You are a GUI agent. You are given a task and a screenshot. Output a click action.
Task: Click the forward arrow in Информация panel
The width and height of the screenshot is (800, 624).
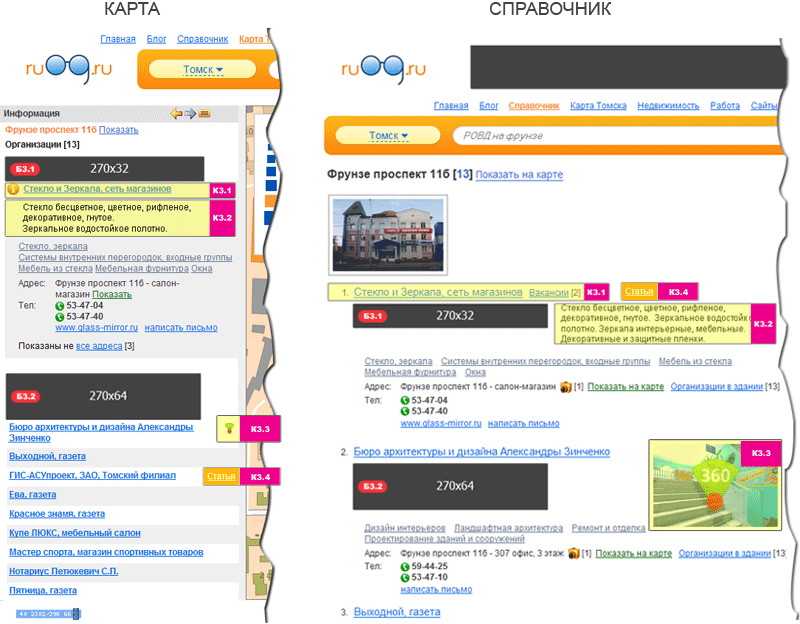[191, 114]
